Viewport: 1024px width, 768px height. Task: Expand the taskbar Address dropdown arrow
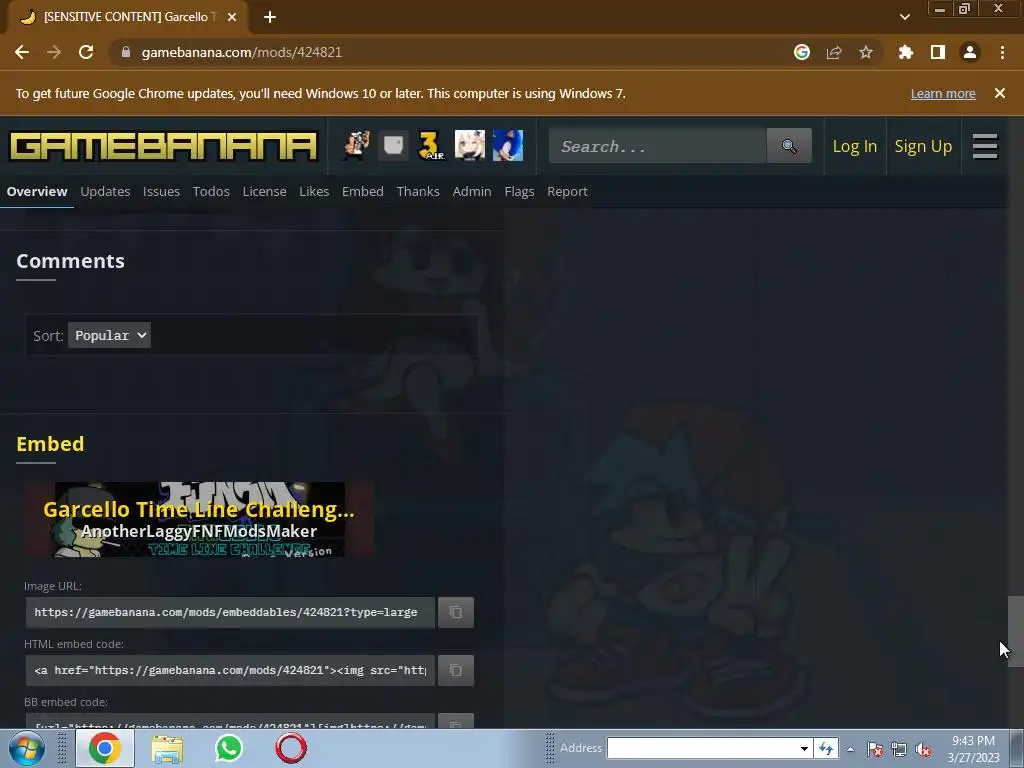pos(804,748)
